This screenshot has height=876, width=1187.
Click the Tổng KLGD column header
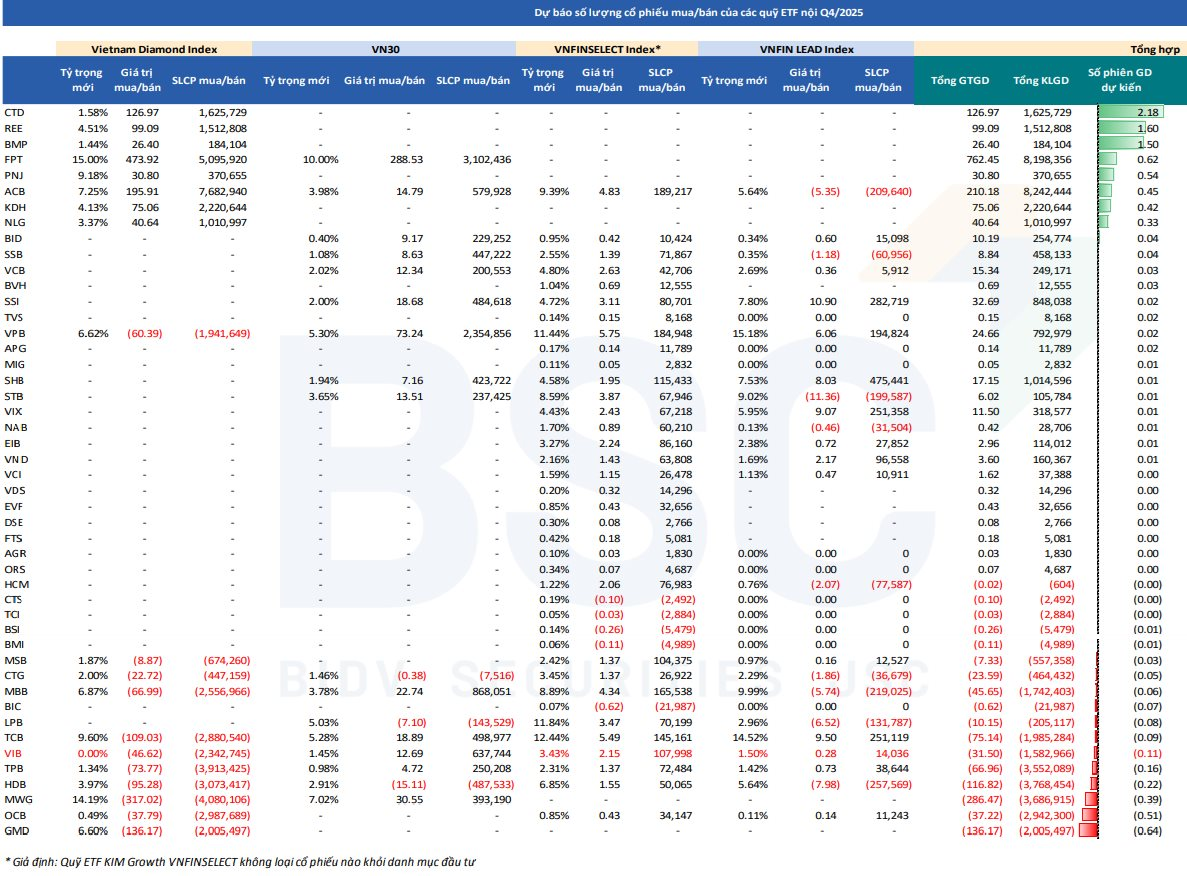coord(1040,80)
